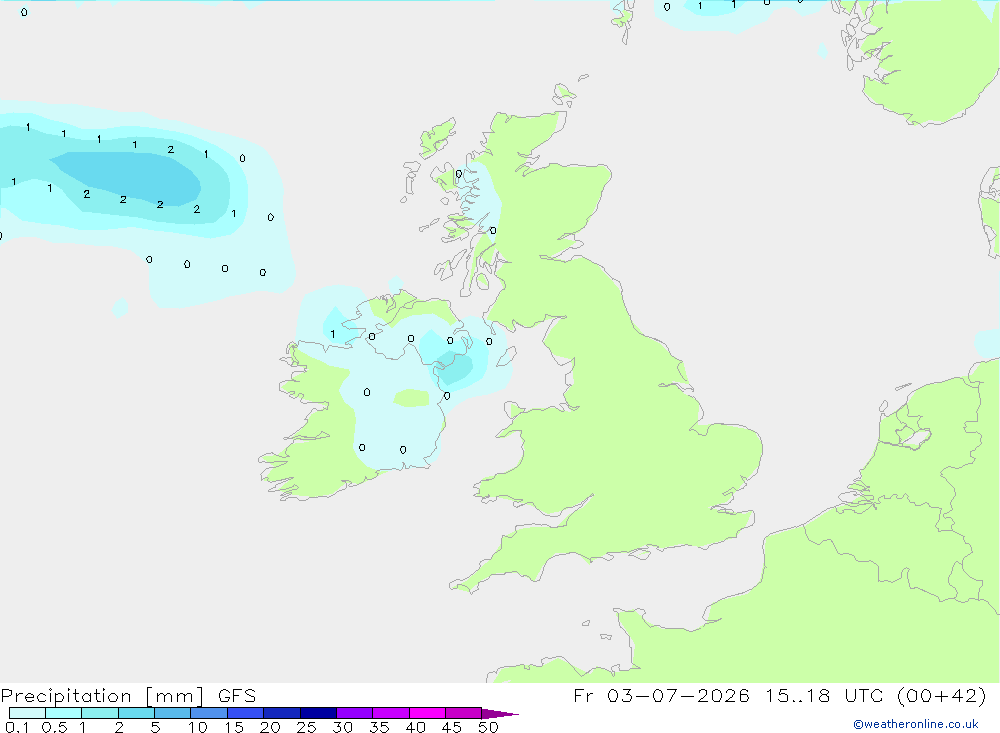Click the 20–25 mm legend segment
Image resolution: width=1000 pixels, height=733 pixels.
pos(282,713)
